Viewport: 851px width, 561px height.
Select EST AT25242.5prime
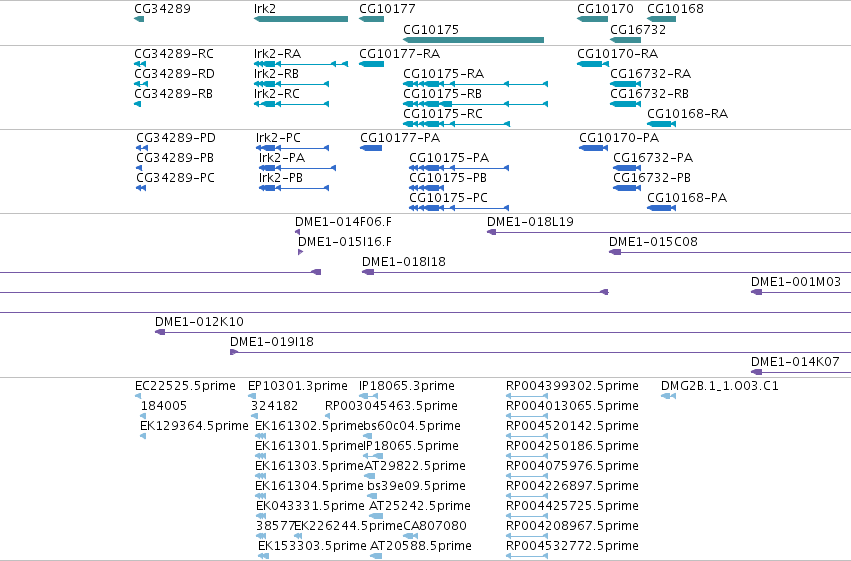tap(420, 506)
